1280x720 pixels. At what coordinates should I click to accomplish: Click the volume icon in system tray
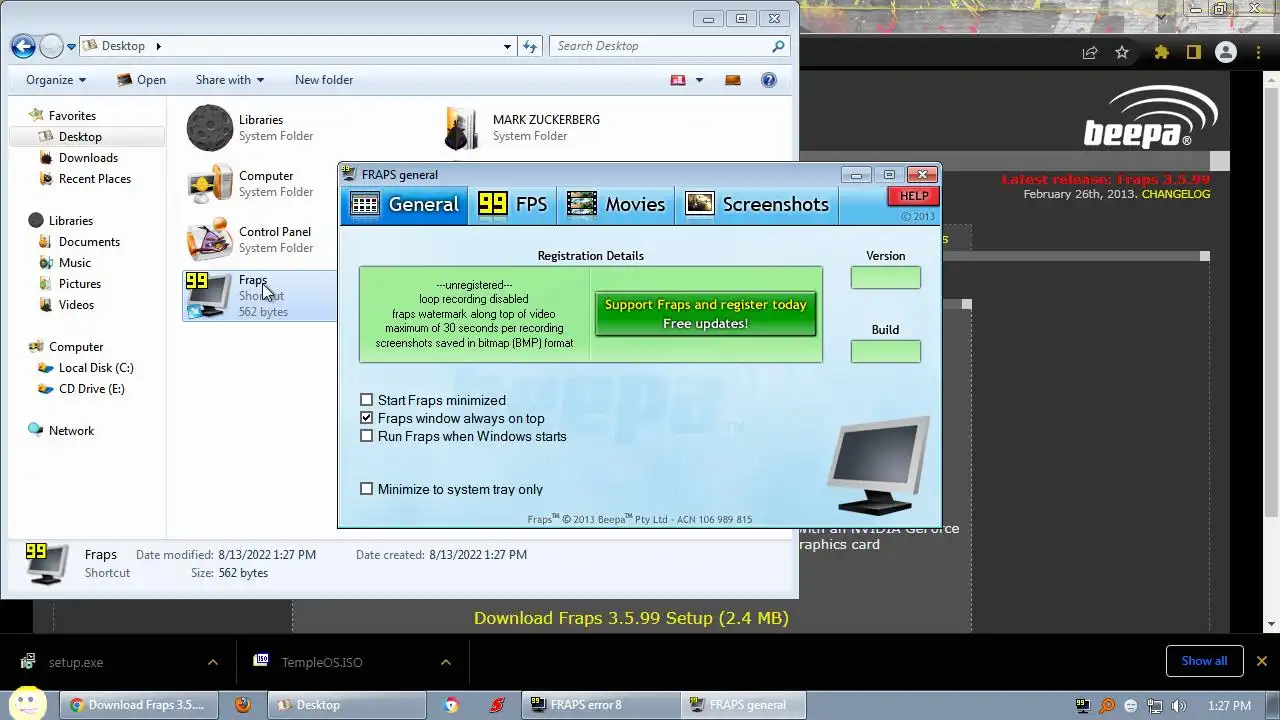coord(1179,706)
